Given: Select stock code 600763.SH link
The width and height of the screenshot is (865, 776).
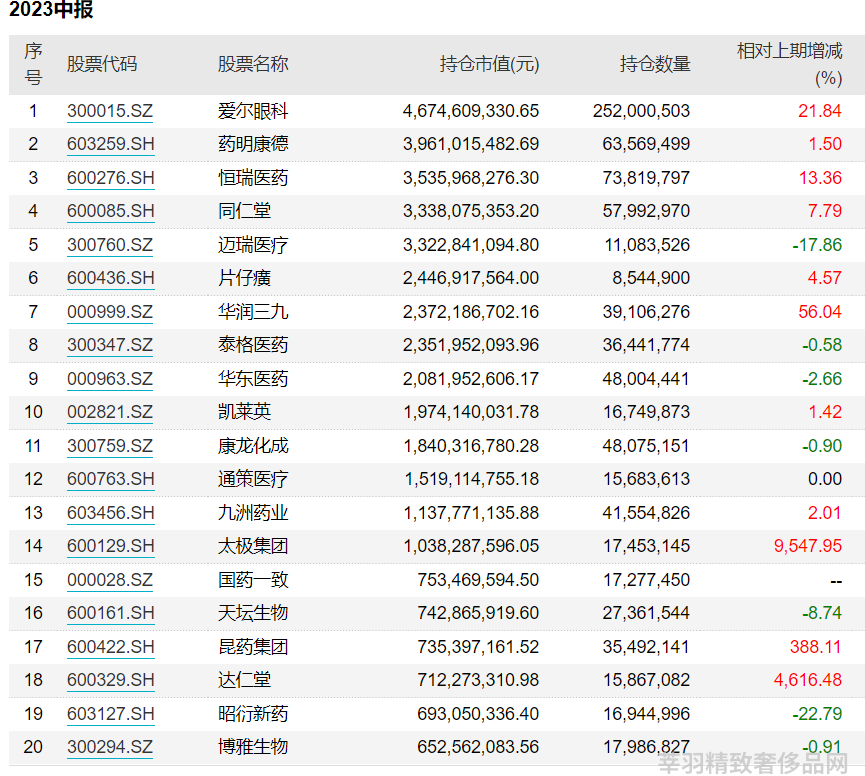Looking at the screenshot, I should pos(110,479).
